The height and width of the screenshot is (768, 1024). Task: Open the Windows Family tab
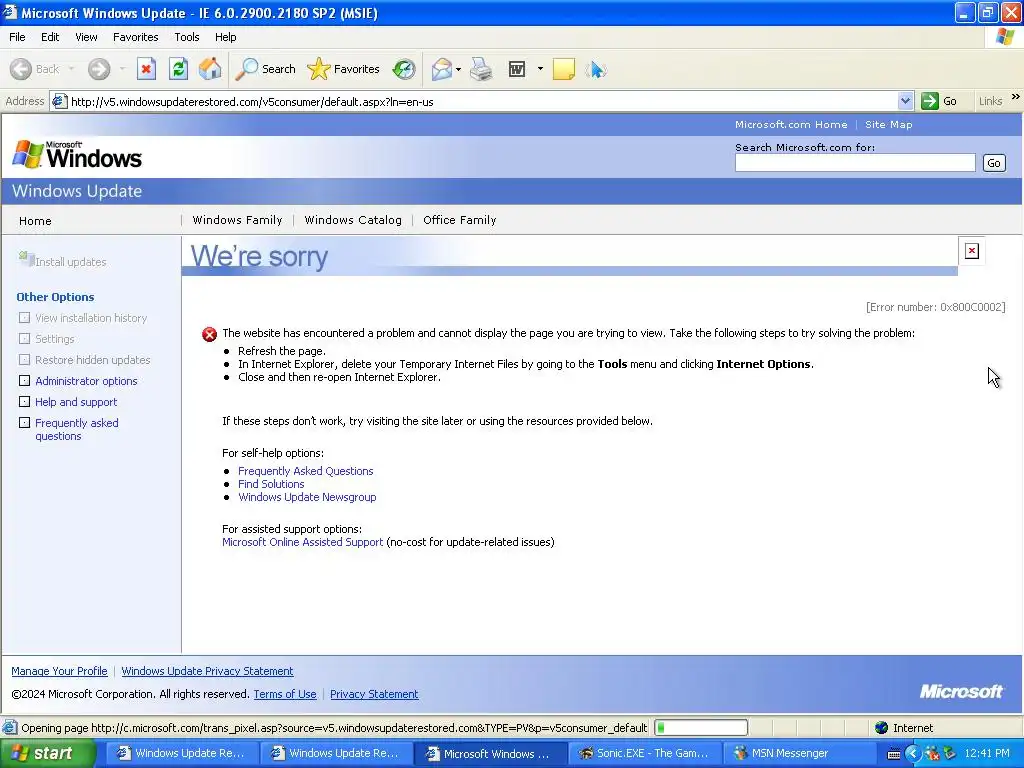pos(238,220)
